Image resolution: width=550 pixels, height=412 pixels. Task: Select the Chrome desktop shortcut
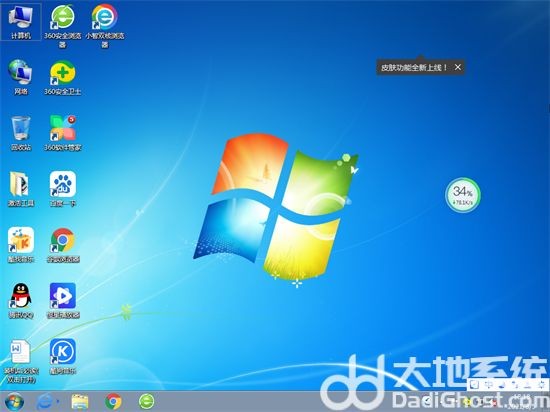coord(63,245)
